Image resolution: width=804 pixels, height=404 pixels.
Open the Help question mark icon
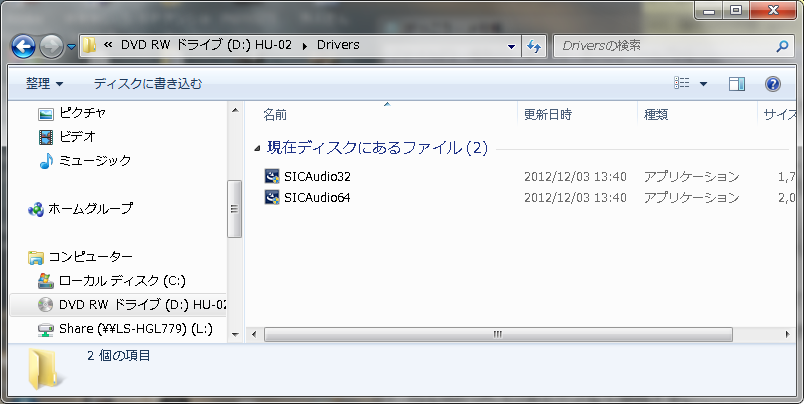[x=772, y=84]
